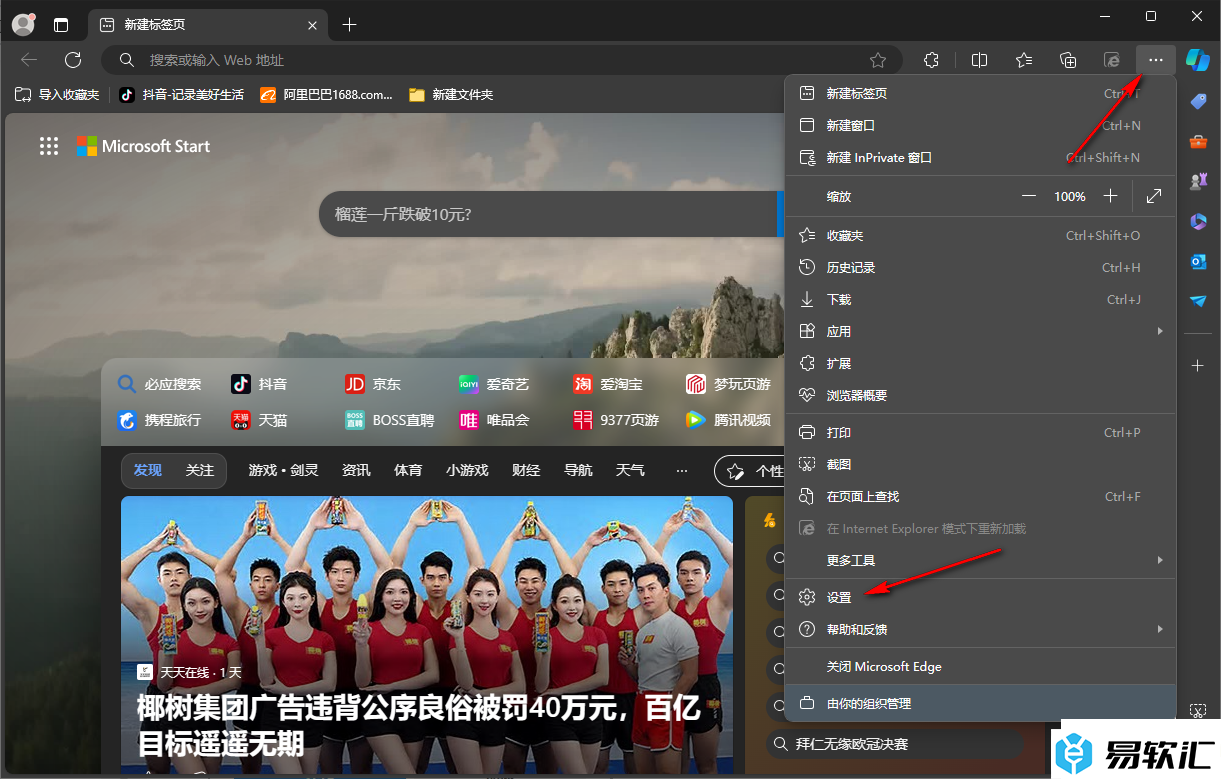Select 设置 from the menu
The width and height of the screenshot is (1221, 779).
839,597
